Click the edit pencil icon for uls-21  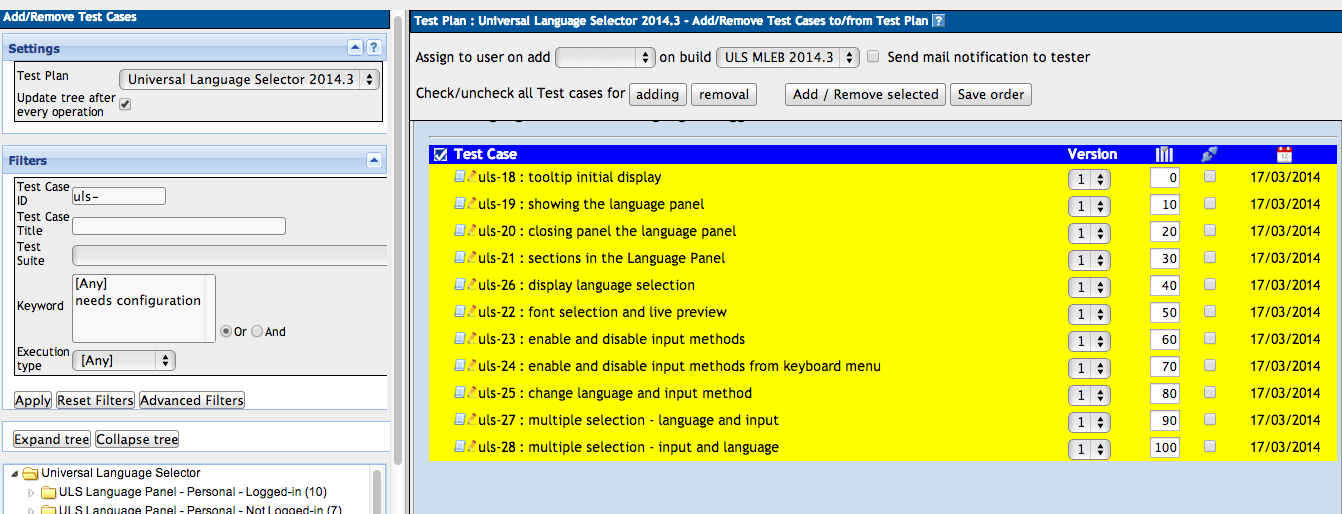(472, 257)
